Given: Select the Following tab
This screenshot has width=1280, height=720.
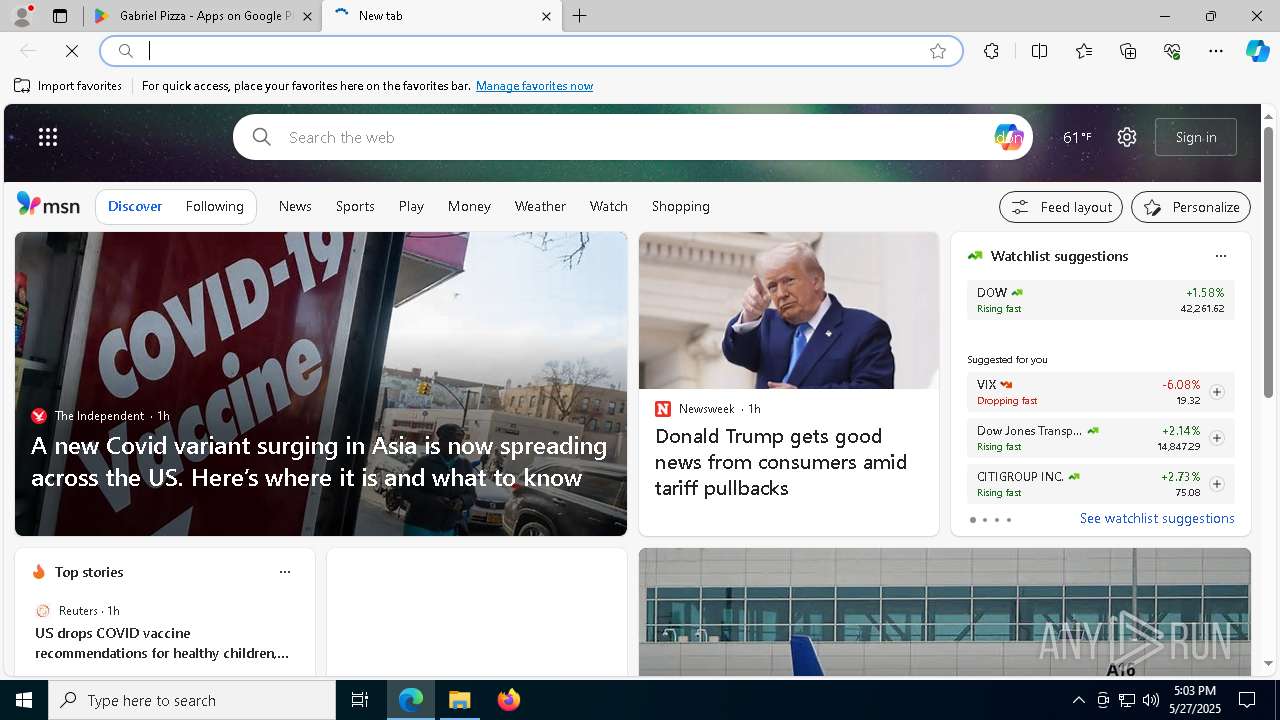Looking at the screenshot, I should tap(215, 206).
